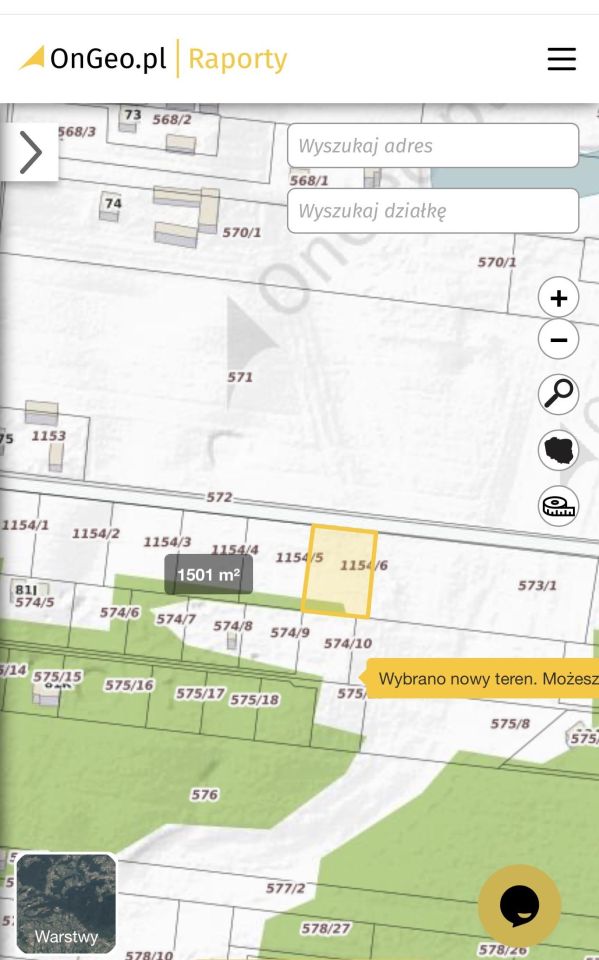Image resolution: width=599 pixels, height=960 pixels.
Task: Select parcel 571 on the map
Action: [239, 377]
